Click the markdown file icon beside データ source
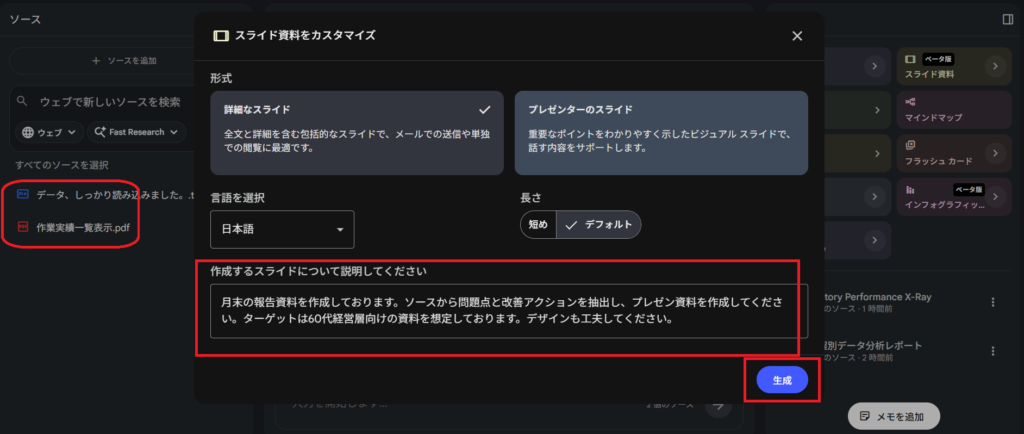This screenshot has height=434, width=1024. 23,194
